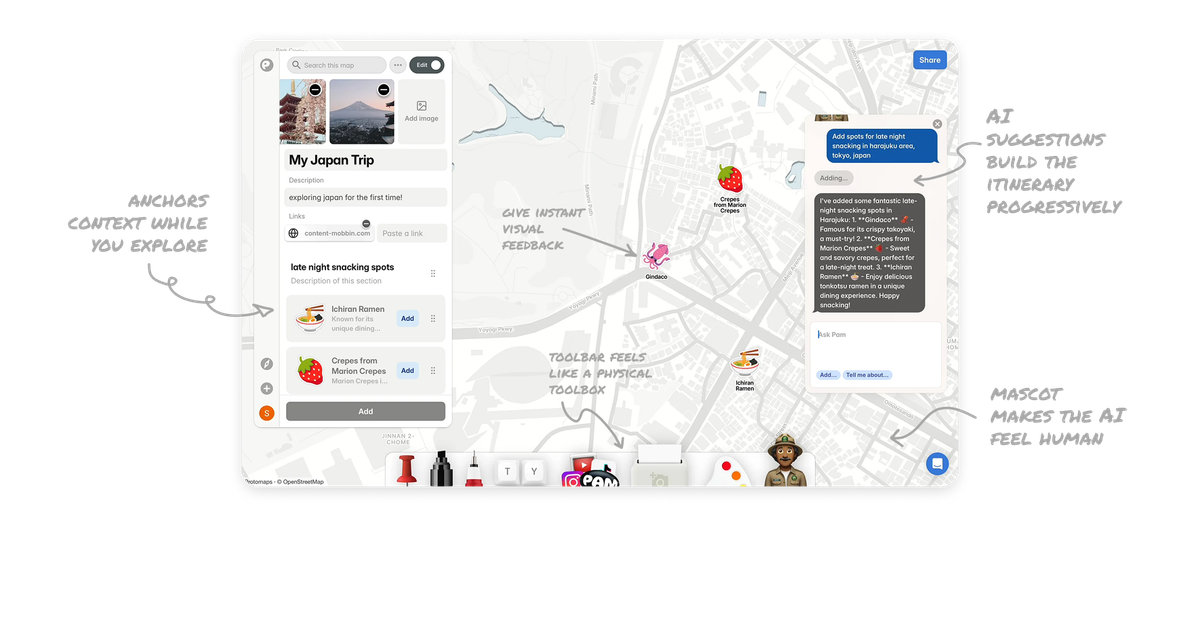Grab drag handle of late night snacking section
The image size is (1200, 630).
tap(433, 273)
